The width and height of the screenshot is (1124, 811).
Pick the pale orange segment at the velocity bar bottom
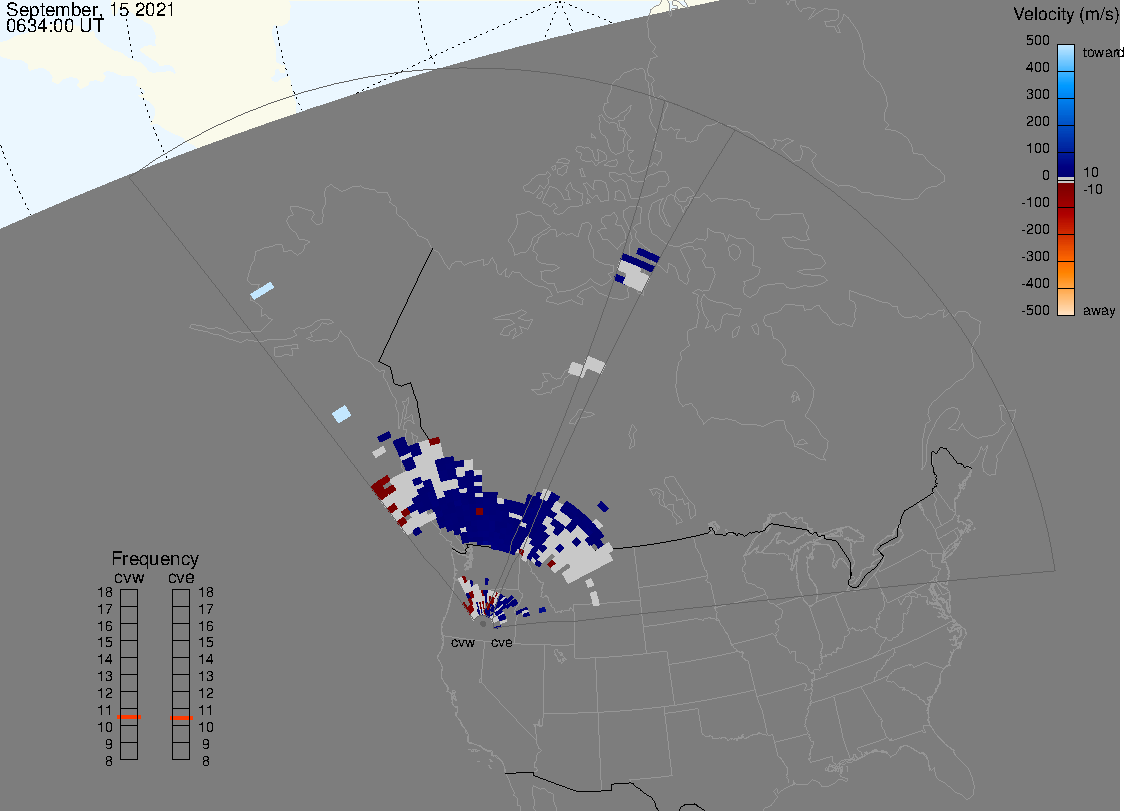1066,302
